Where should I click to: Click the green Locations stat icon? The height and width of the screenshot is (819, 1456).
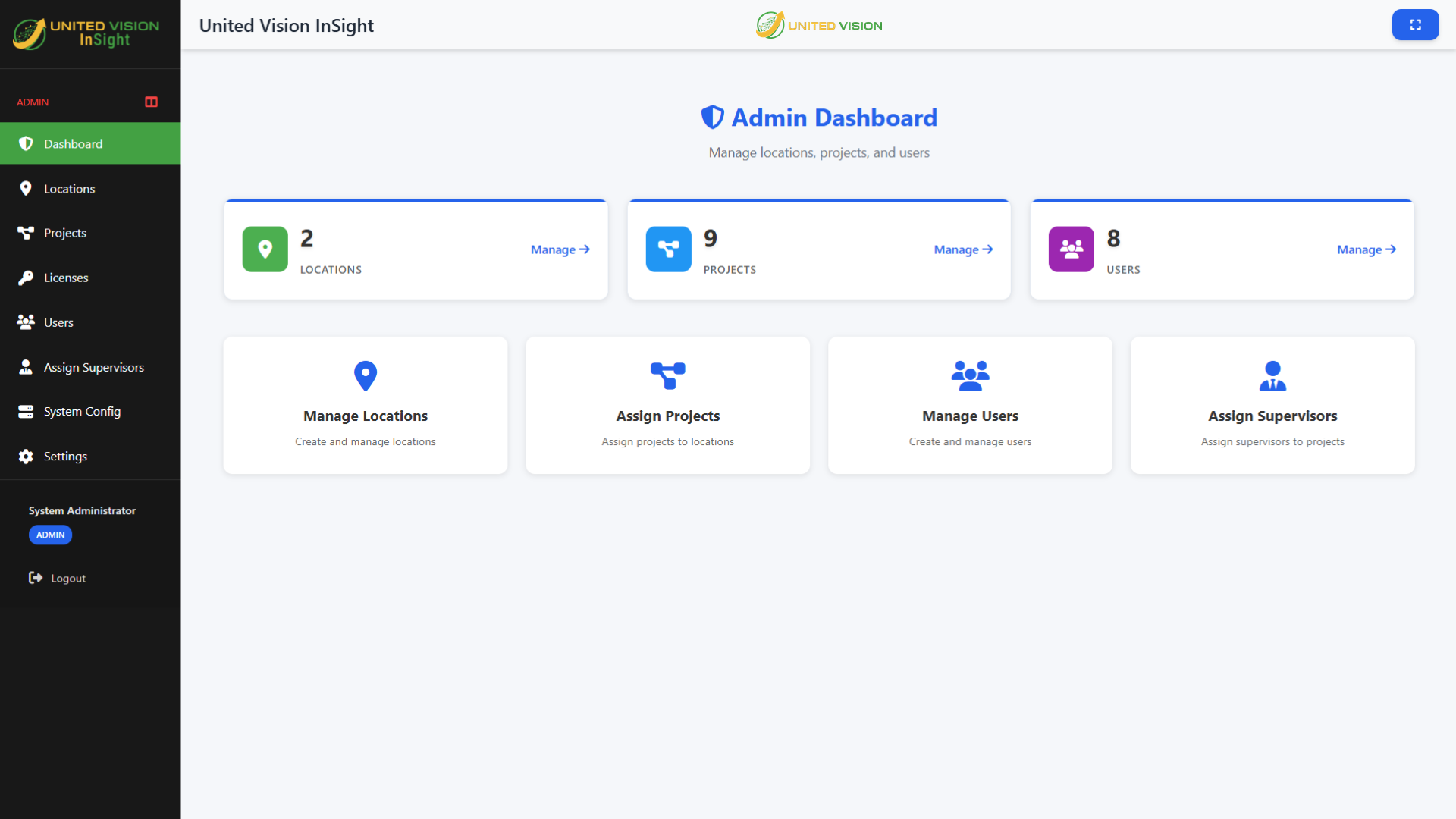265,249
